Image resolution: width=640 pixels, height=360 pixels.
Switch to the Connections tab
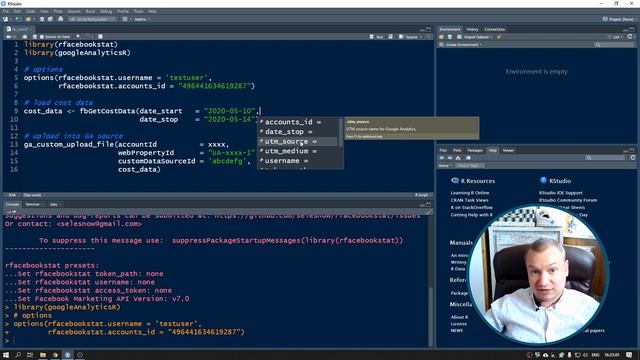[x=494, y=29]
